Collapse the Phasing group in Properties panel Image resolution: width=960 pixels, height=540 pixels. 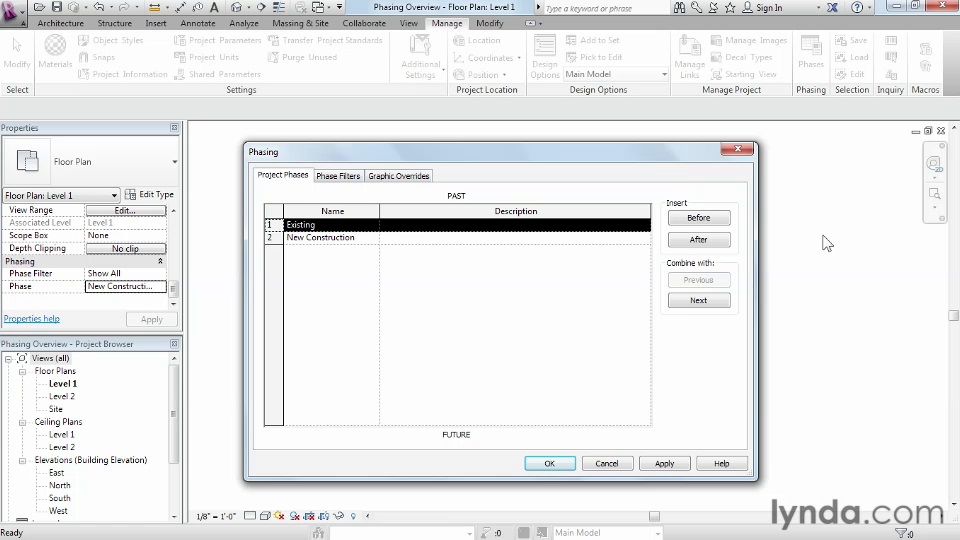[x=160, y=261]
